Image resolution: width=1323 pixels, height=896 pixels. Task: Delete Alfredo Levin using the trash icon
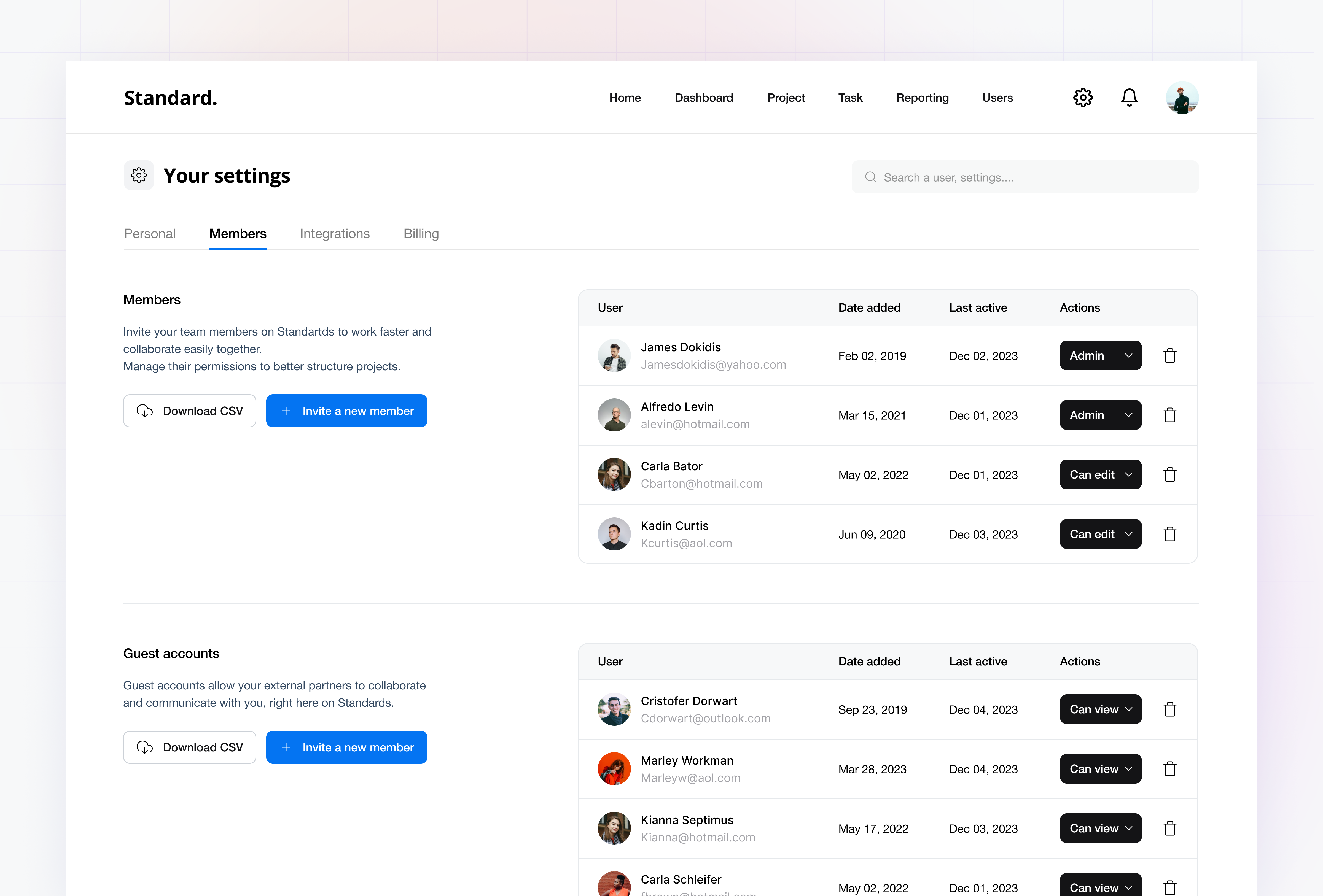(x=1170, y=415)
